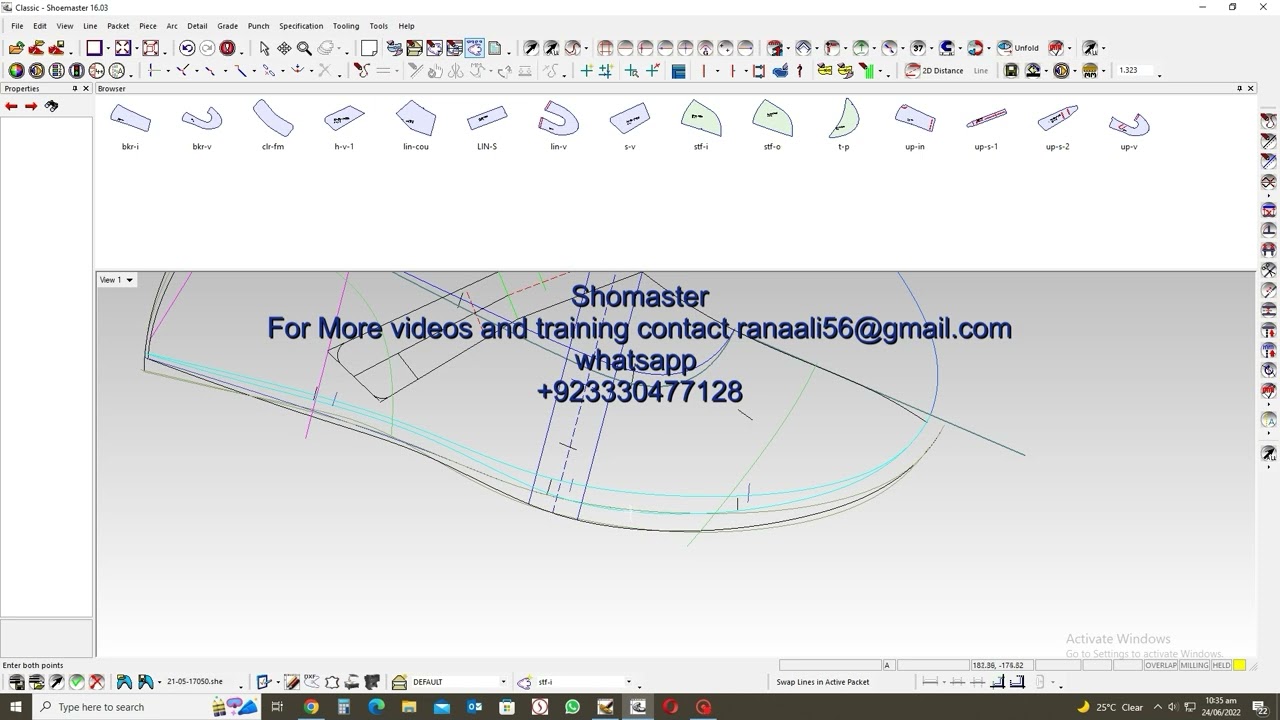Toggle the MILLING status indicator
Image resolution: width=1280 pixels, height=720 pixels.
pyautogui.click(x=1195, y=665)
